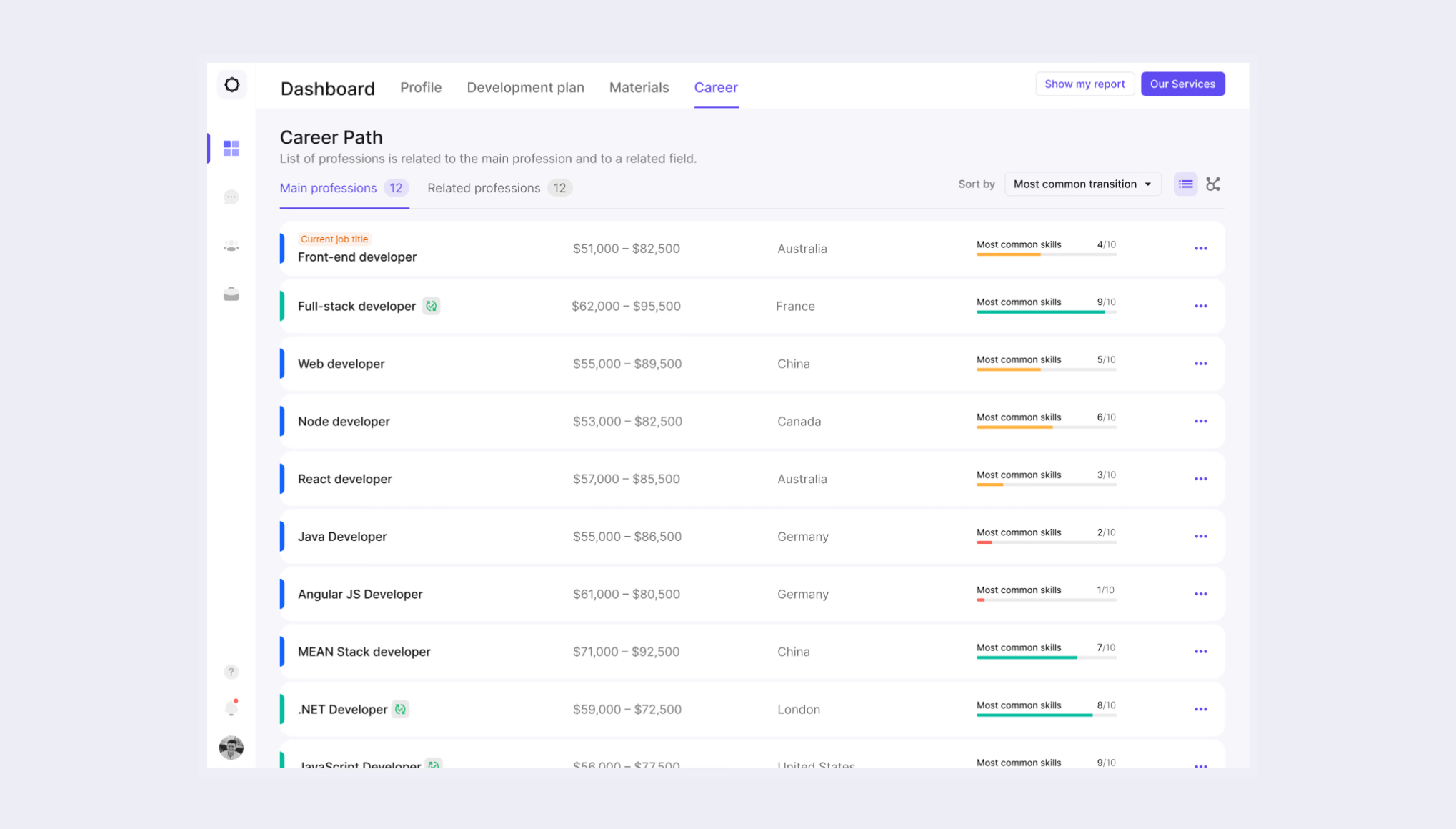The image size is (1456, 829).
Task: Click the Show my report button
Action: (1084, 84)
